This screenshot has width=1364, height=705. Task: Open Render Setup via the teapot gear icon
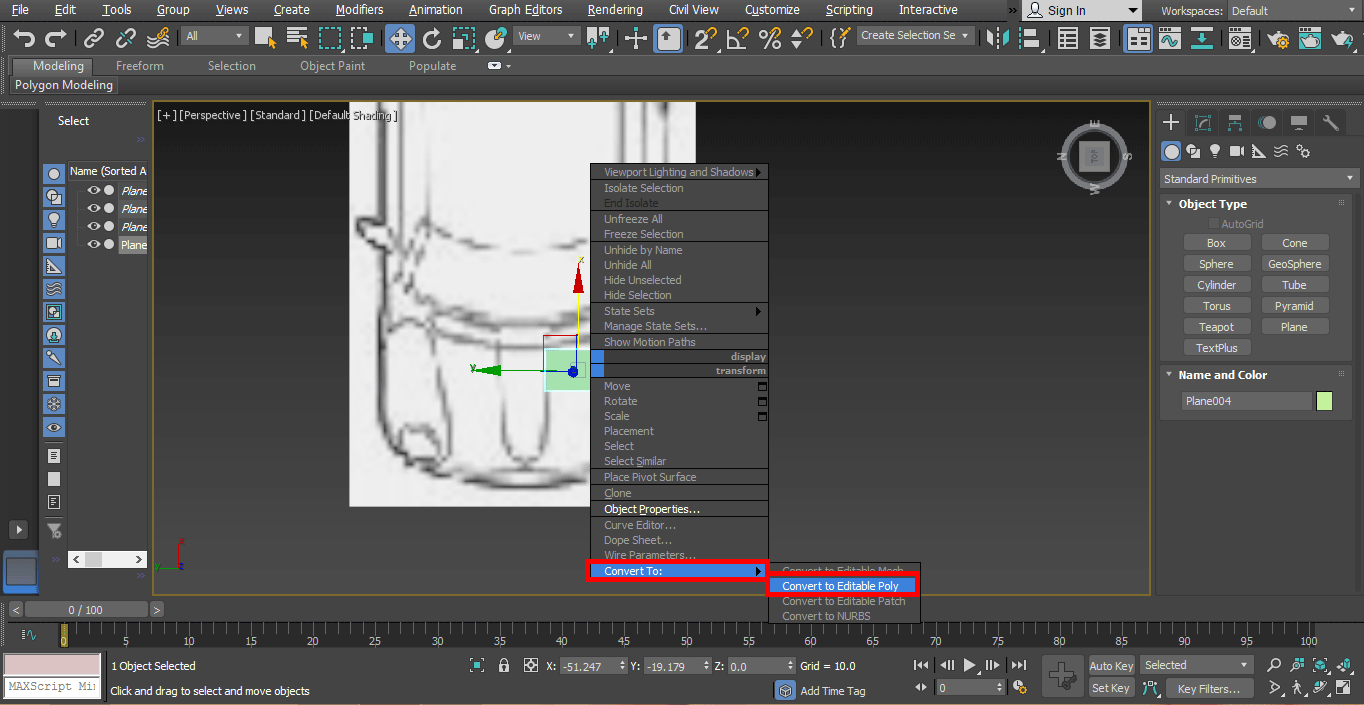tap(1278, 38)
